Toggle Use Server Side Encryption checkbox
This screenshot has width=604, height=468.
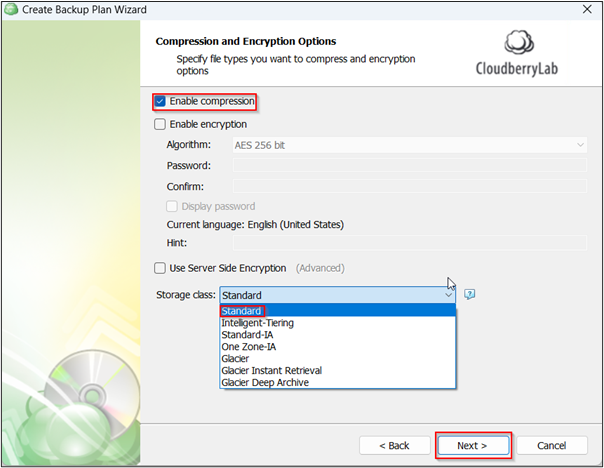tap(160, 268)
